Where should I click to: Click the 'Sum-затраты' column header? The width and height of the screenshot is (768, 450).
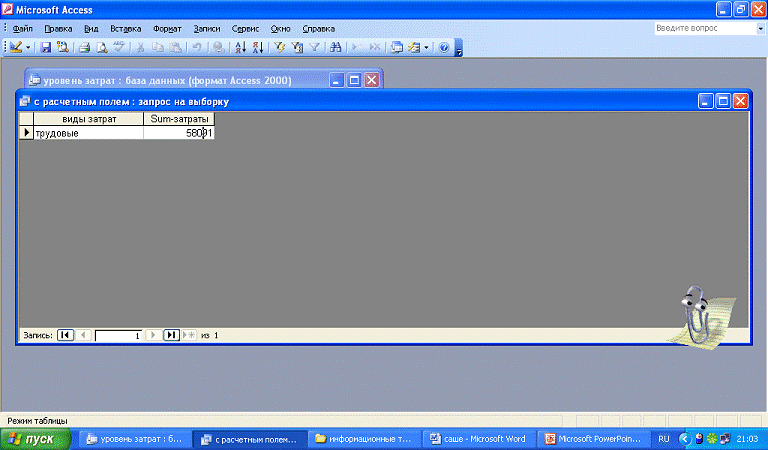click(179, 119)
